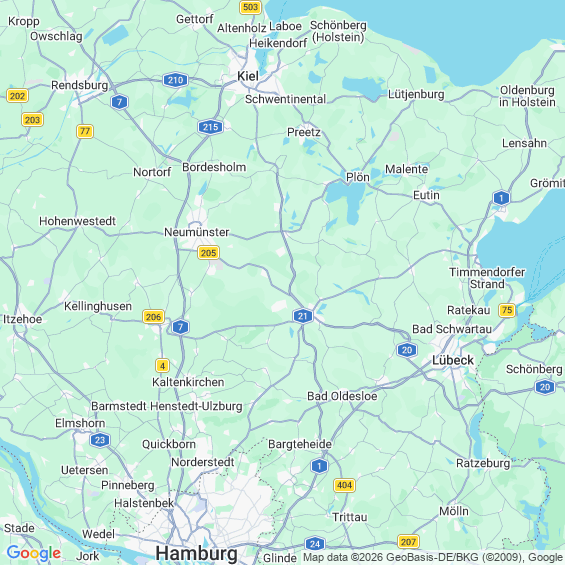Click the yellow 206 road shield

pyautogui.click(x=154, y=317)
